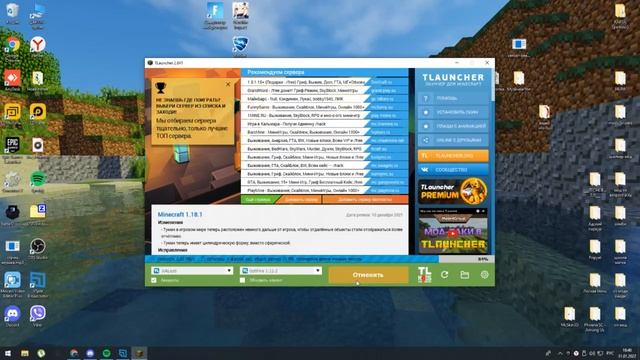This screenshot has width=640, height=360.
Task: Open the плащи с анимацией menu item
Action: point(453,126)
